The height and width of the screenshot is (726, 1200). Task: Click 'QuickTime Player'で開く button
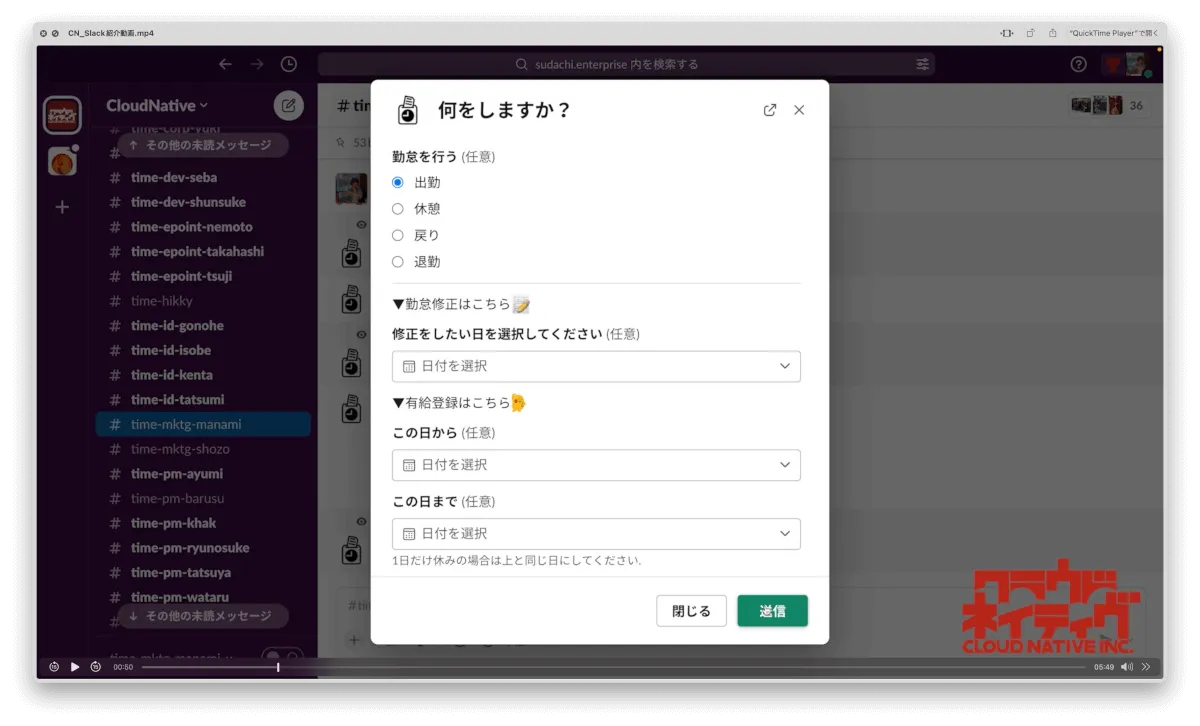click(1113, 33)
